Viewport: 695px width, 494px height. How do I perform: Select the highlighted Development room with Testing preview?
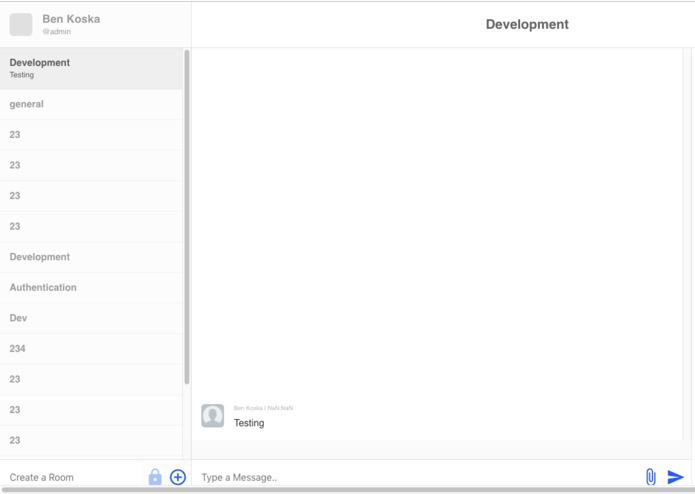point(91,68)
